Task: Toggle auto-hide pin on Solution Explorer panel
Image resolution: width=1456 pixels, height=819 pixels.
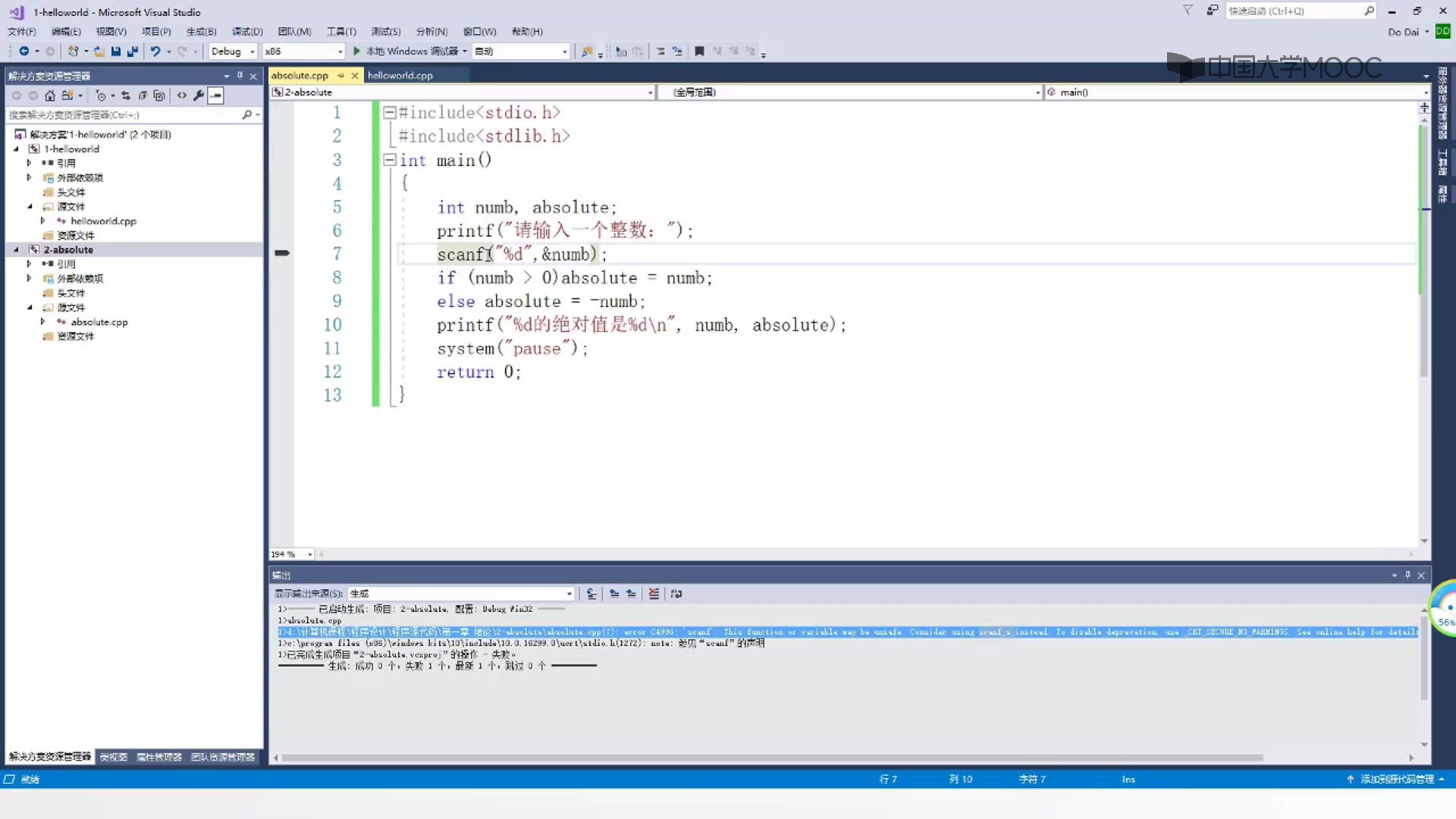Action: (x=240, y=76)
